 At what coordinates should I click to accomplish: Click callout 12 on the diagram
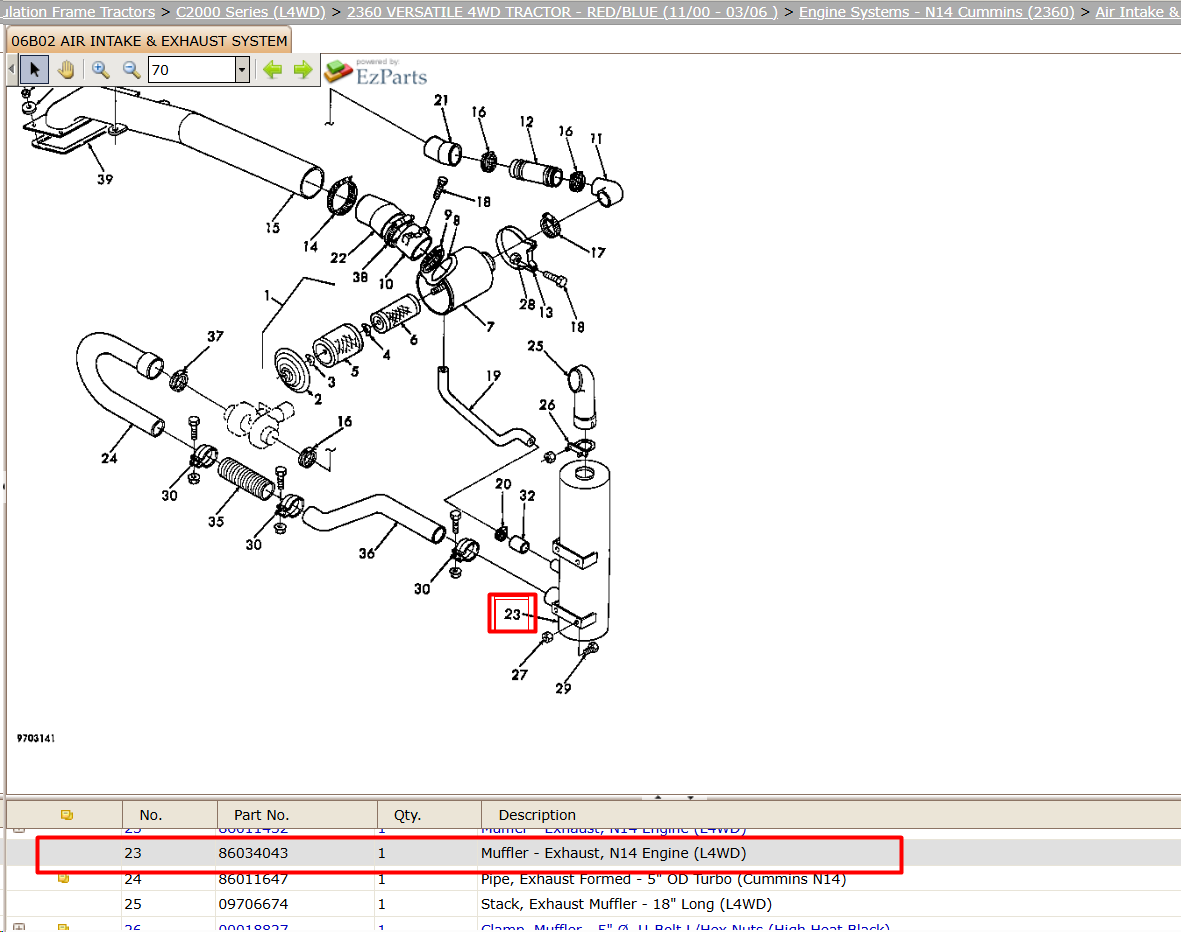click(526, 121)
